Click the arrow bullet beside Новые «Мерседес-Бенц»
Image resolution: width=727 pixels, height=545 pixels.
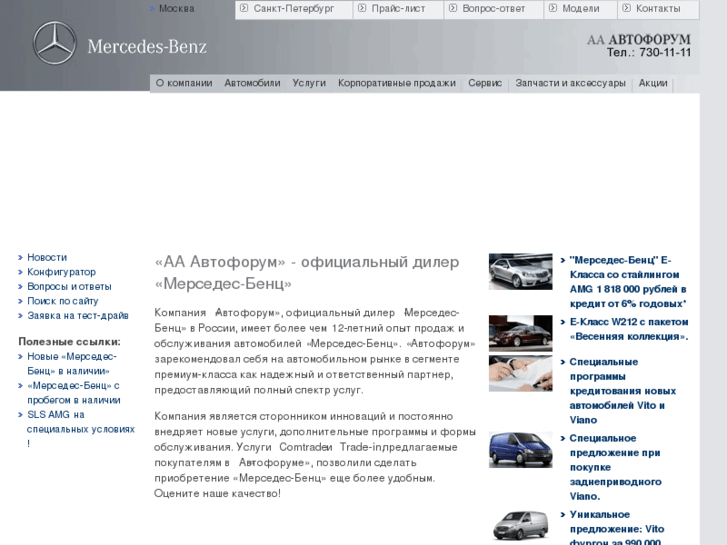20,357
